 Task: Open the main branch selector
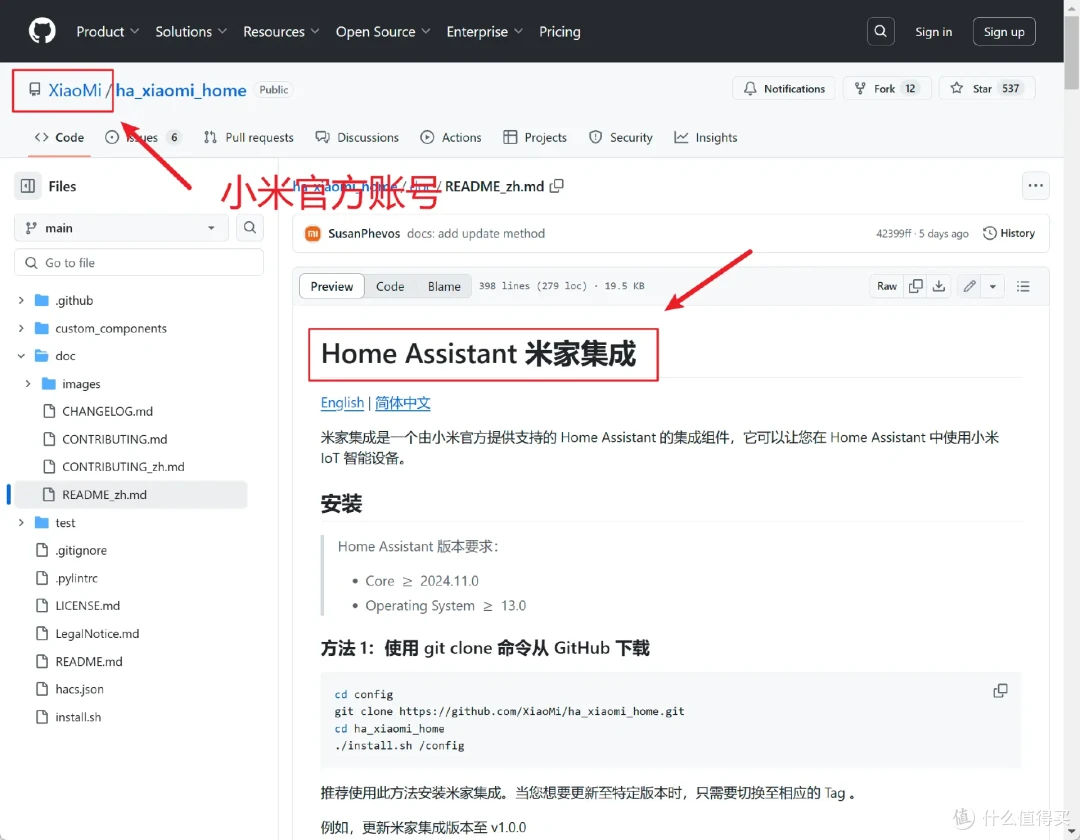click(121, 228)
